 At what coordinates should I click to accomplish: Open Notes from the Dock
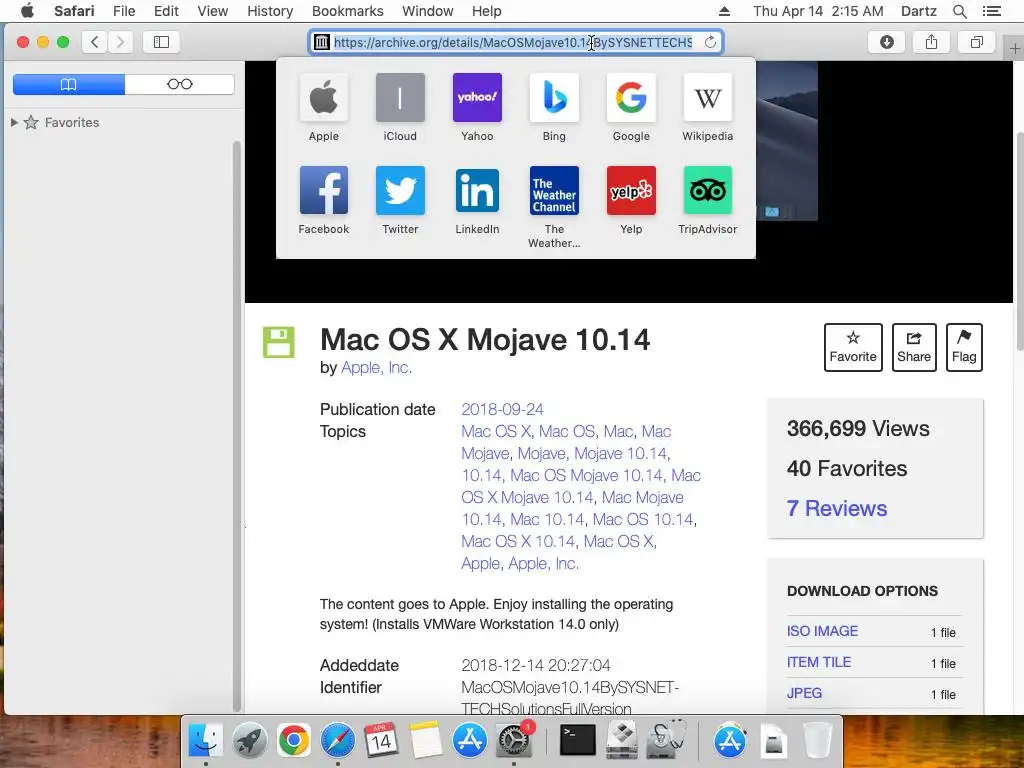pyautogui.click(x=425, y=741)
